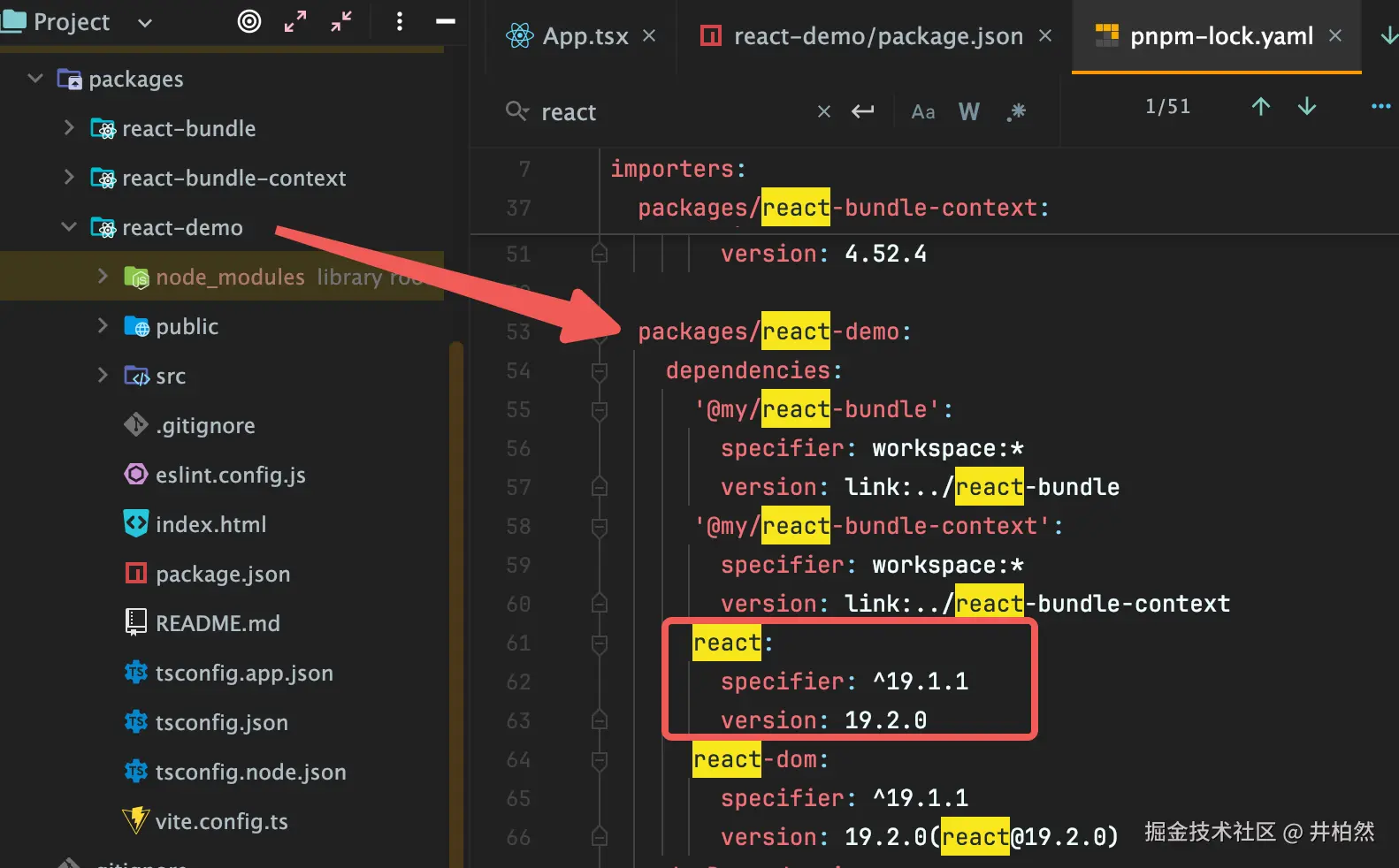Image resolution: width=1399 pixels, height=868 pixels.
Task: Open the Project panel options (three dots)
Action: pos(400,21)
